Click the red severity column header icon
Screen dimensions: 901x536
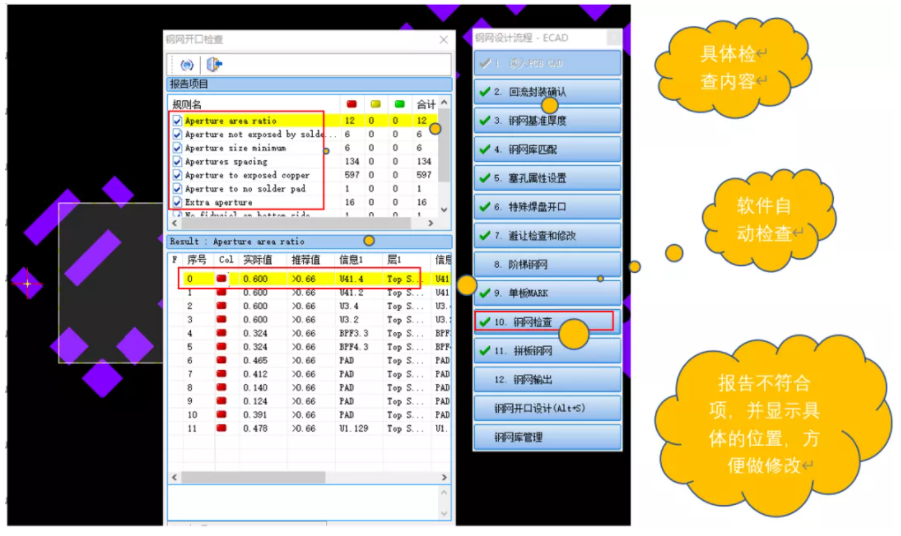[x=352, y=104]
